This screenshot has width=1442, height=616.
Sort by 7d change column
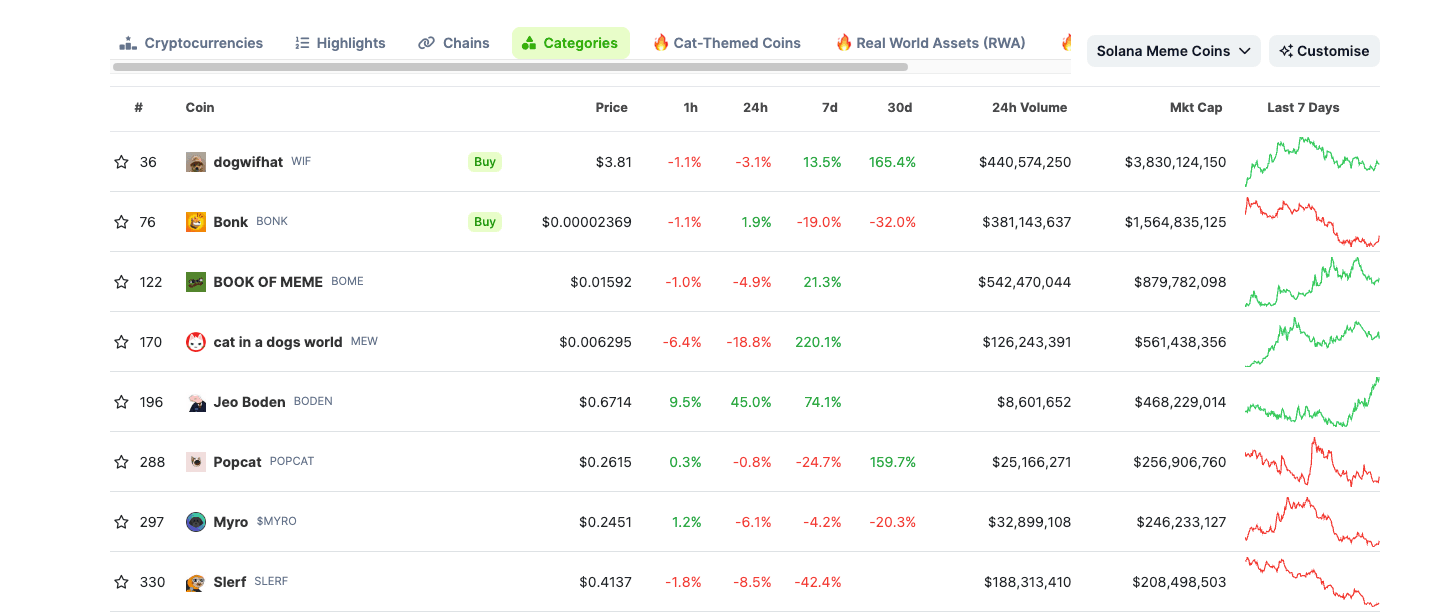[830, 108]
